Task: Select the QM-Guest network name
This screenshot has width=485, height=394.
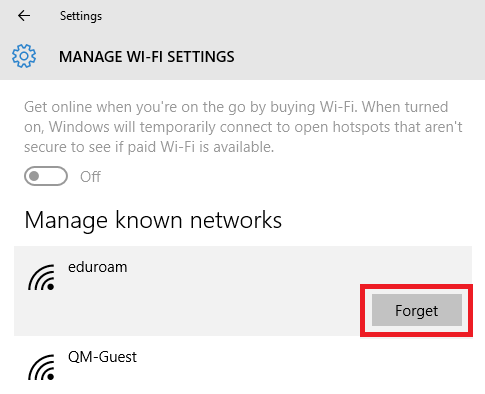Action: [102, 357]
